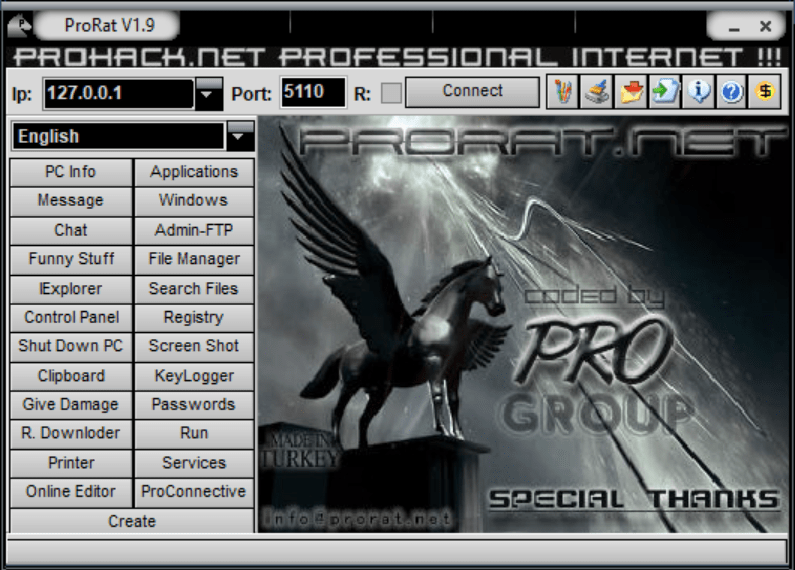The image size is (795, 570).
Task: Open the Online Editor
Action: [71, 492]
